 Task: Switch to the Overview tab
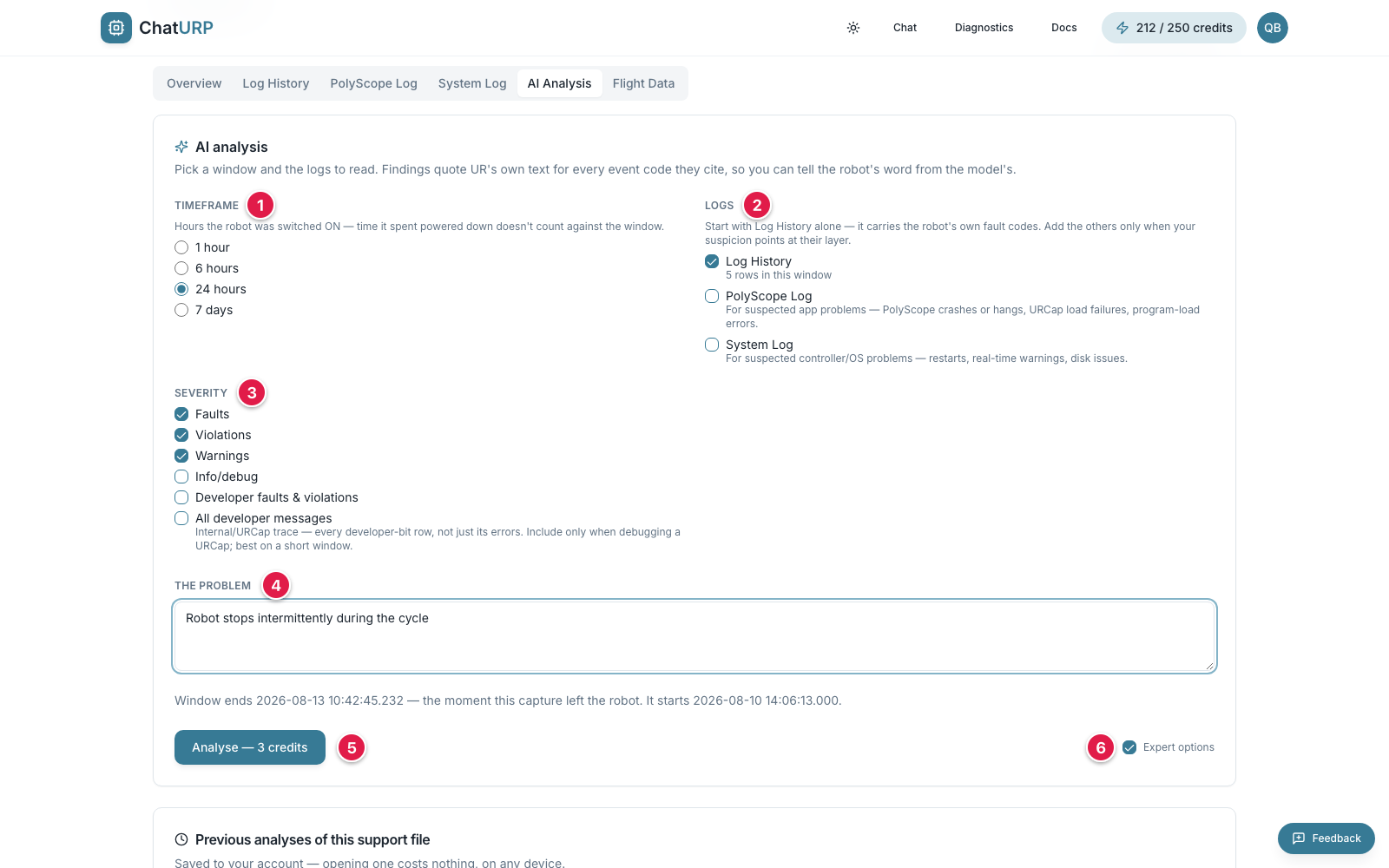pyautogui.click(x=194, y=83)
